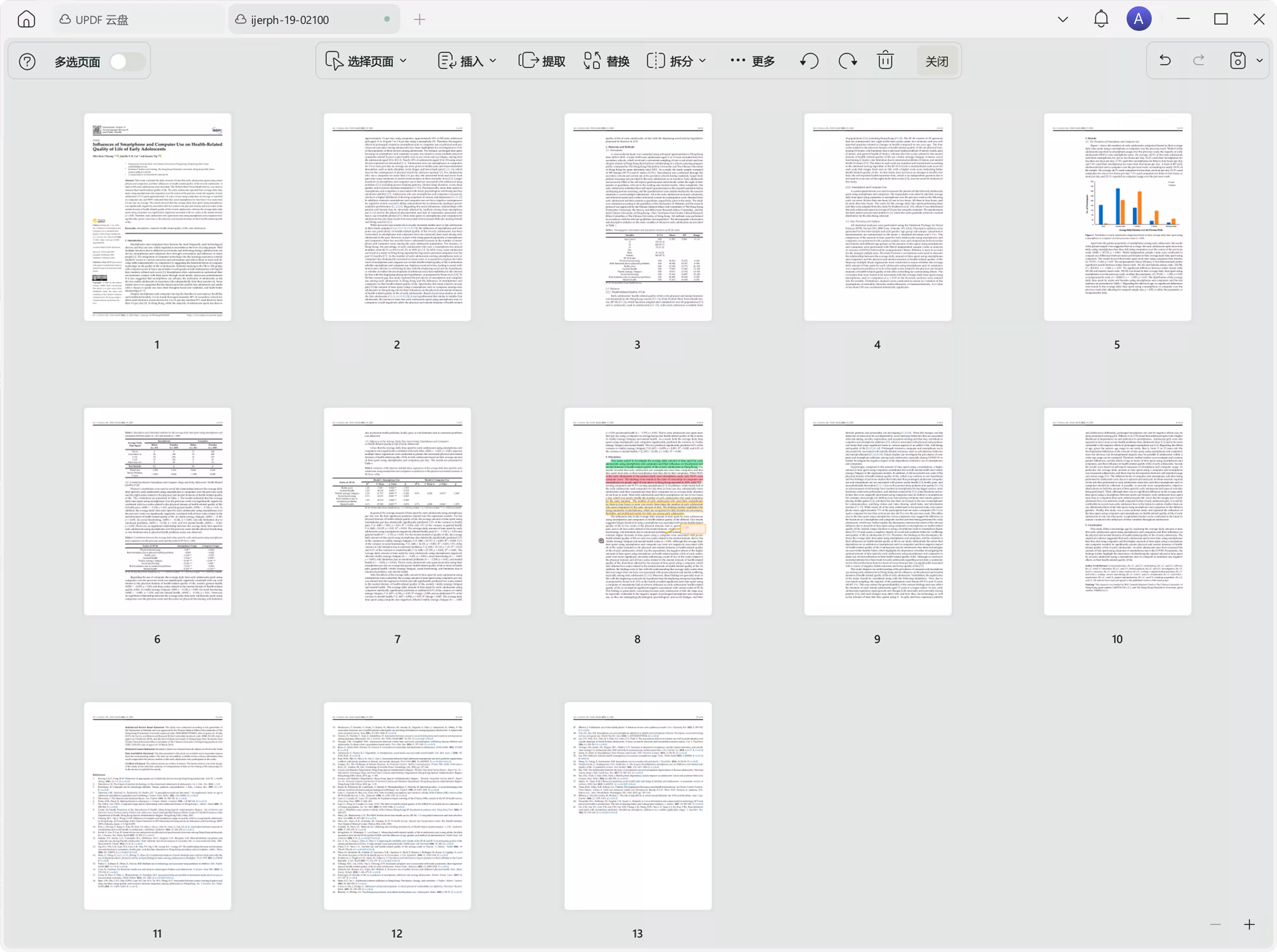Open the 更多 menu

(753, 61)
